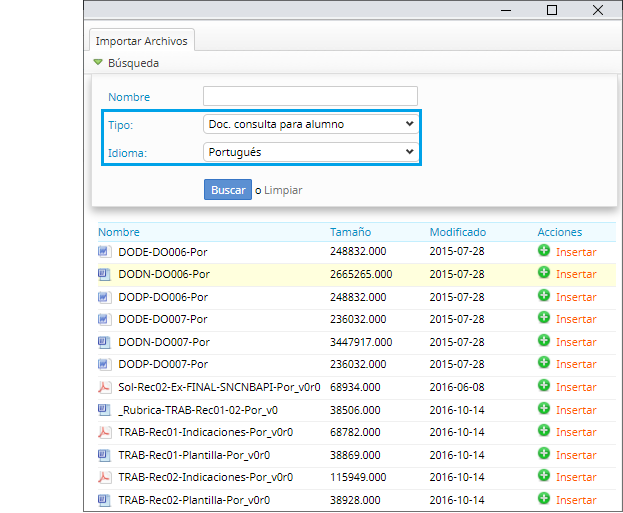The height and width of the screenshot is (513, 623).
Task: Click Insertar link for TRAB-Rec02-Indicaciones-Por_v0r0
Action: [576, 477]
